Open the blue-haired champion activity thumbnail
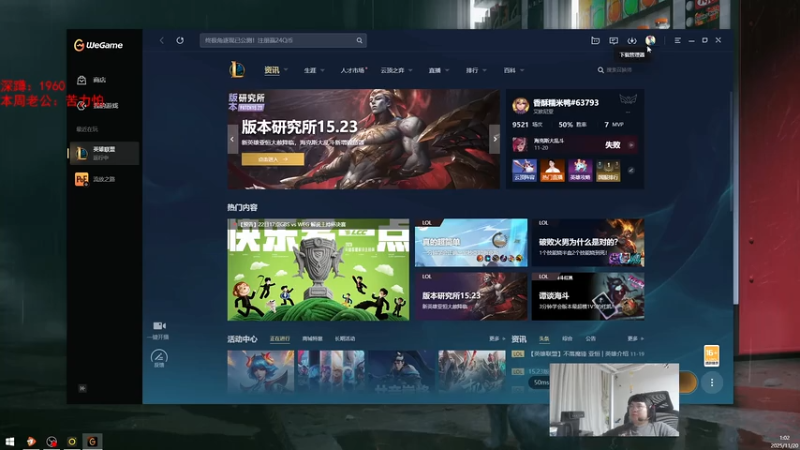The image size is (800, 450). point(261,371)
